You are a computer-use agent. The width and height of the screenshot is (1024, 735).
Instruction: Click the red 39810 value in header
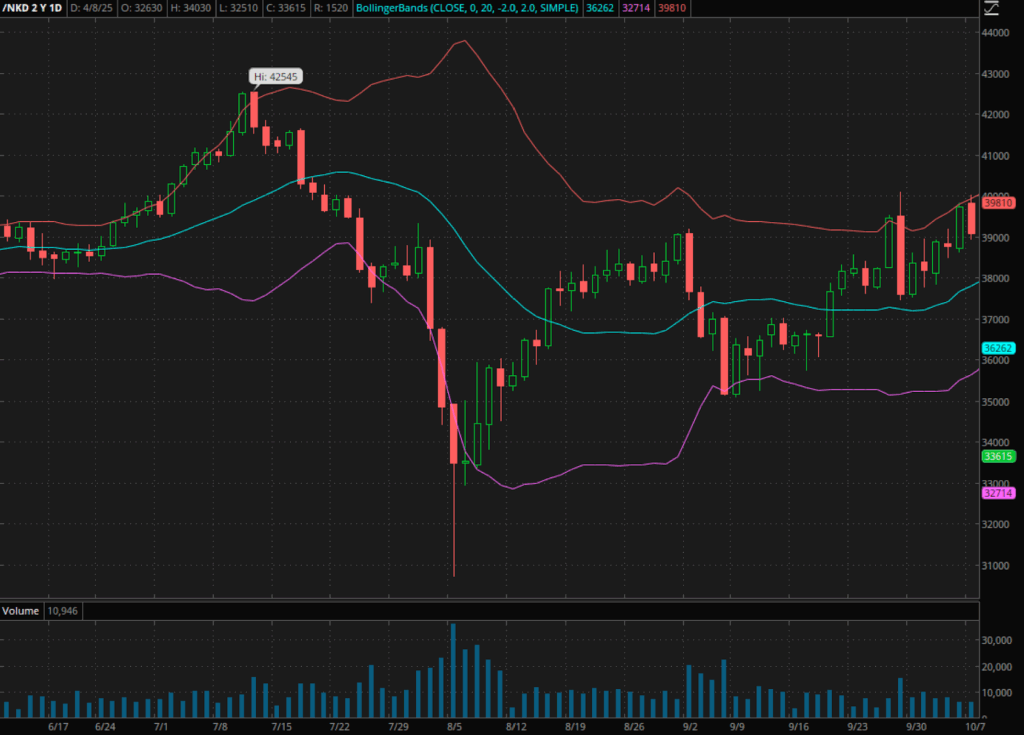coord(672,8)
